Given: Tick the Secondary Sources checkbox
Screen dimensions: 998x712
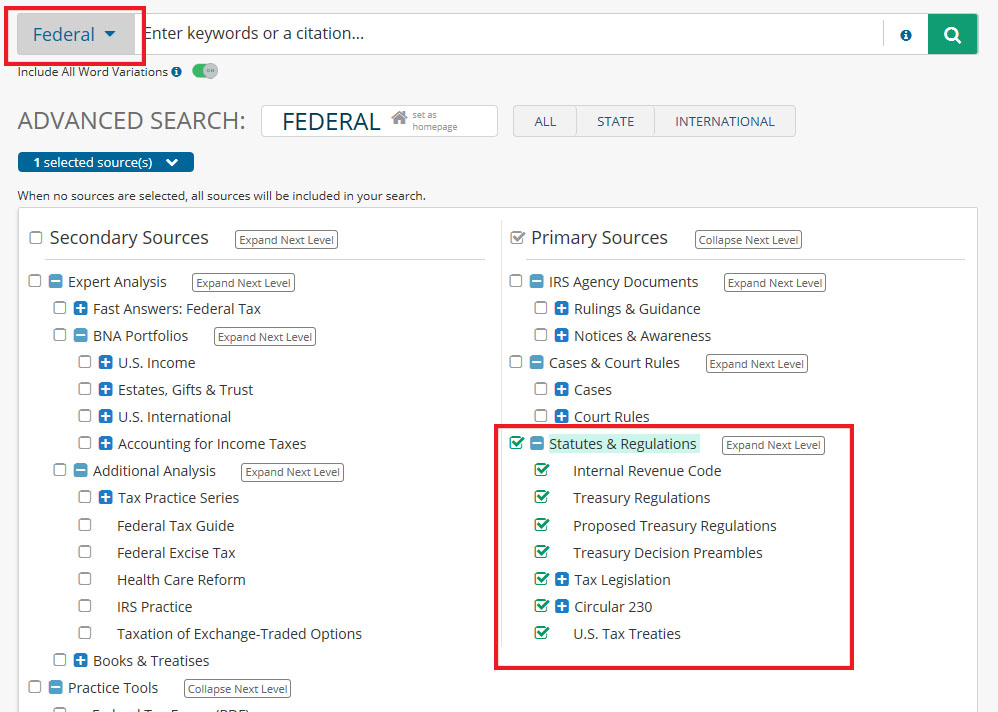Looking at the screenshot, I should [36, 238].
